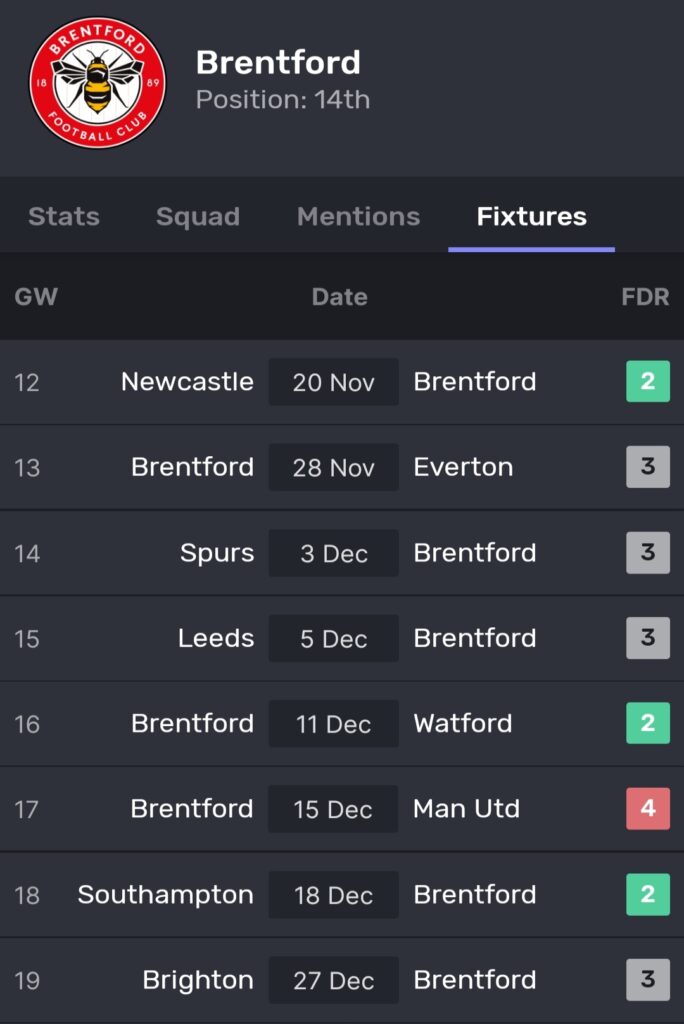This screenshot has height=1024, width=684.
Task: Open Watford team from gameweek 16 row
Action: click(x=462, y=724)
